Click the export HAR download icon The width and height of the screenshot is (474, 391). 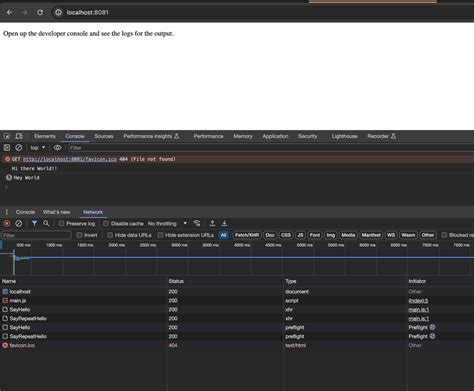[224, 223]
